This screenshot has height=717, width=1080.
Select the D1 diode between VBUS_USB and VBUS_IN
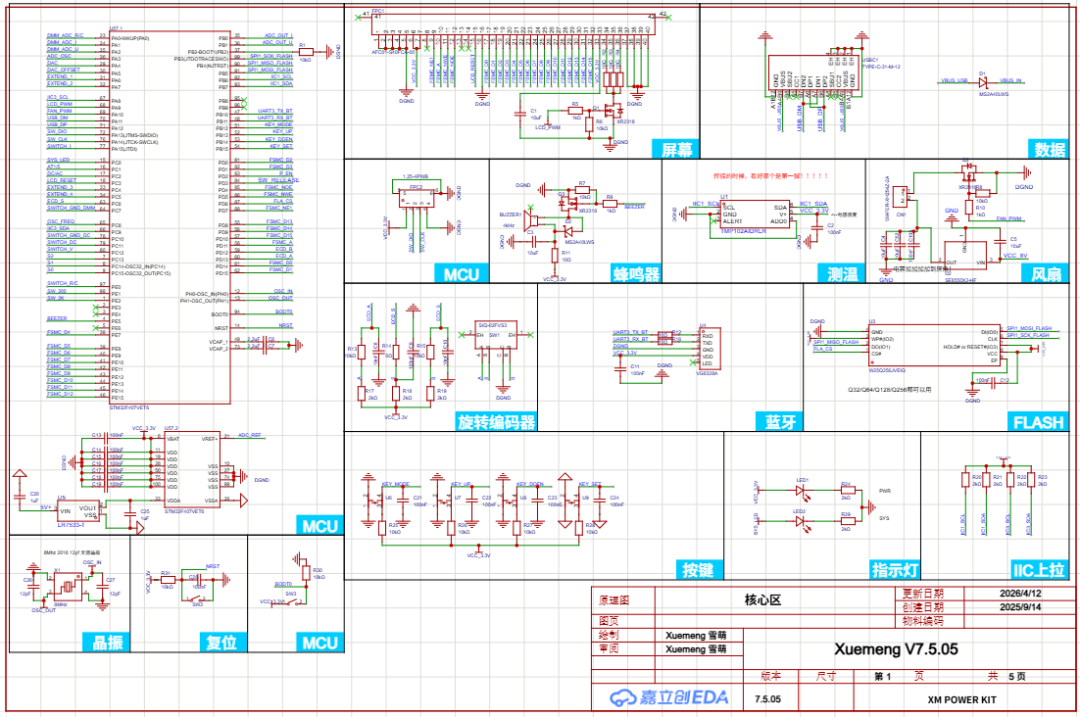982,81
